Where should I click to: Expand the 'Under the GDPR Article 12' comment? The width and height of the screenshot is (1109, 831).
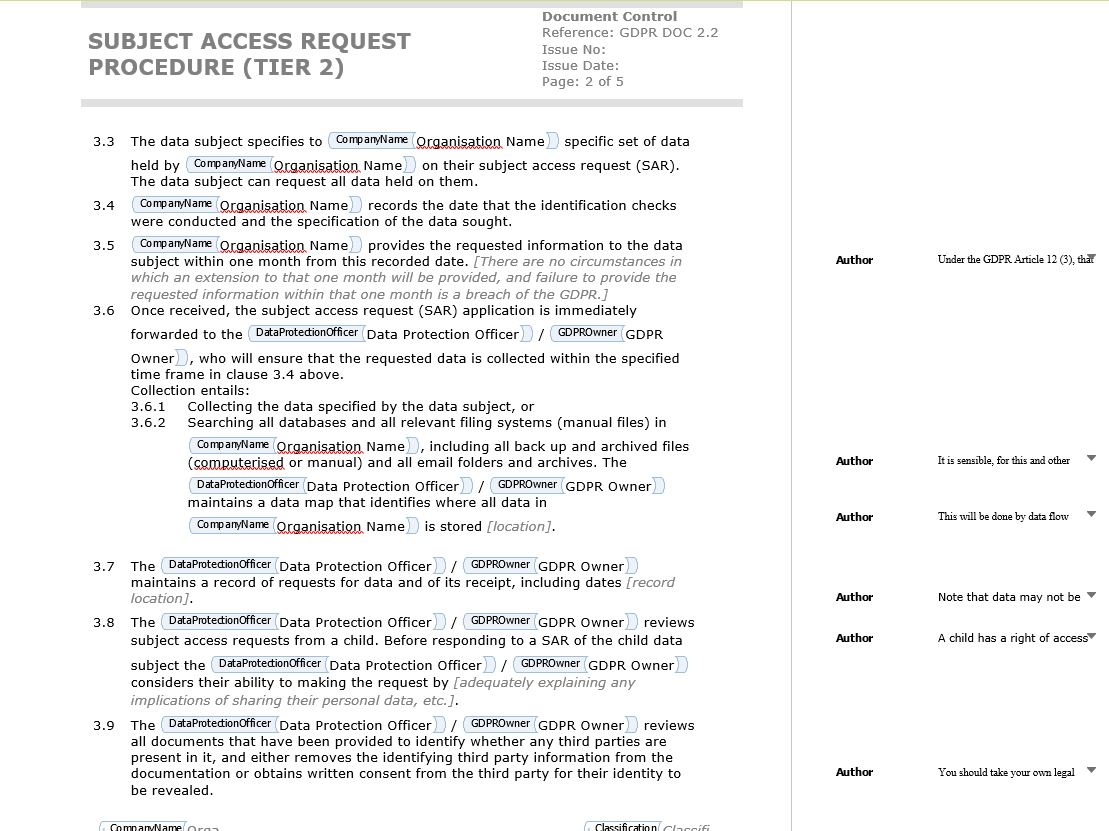(1091, 259)
